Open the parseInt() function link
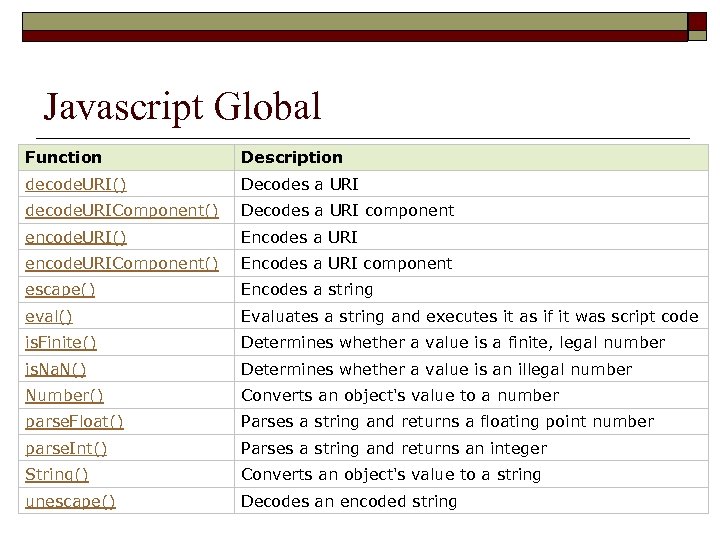 pyautogui.click(x=65, y=448)
